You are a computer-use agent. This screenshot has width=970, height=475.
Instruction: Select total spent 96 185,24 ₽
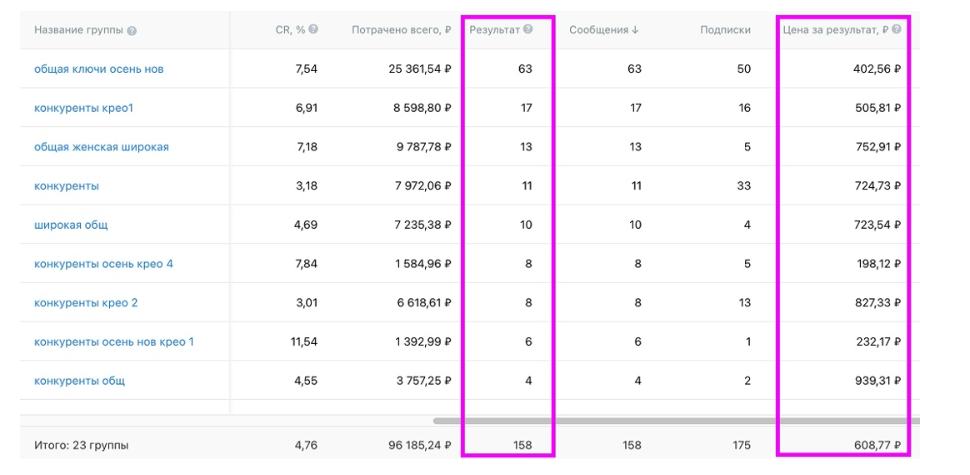point(420,445)
